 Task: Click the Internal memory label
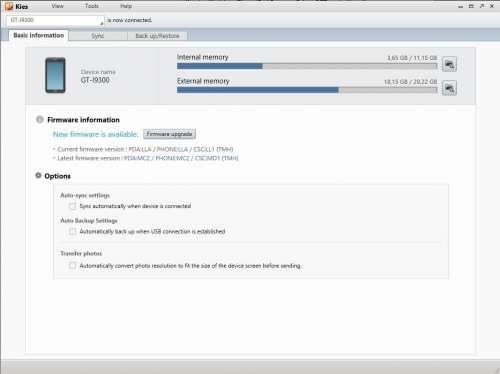[203, 57]
